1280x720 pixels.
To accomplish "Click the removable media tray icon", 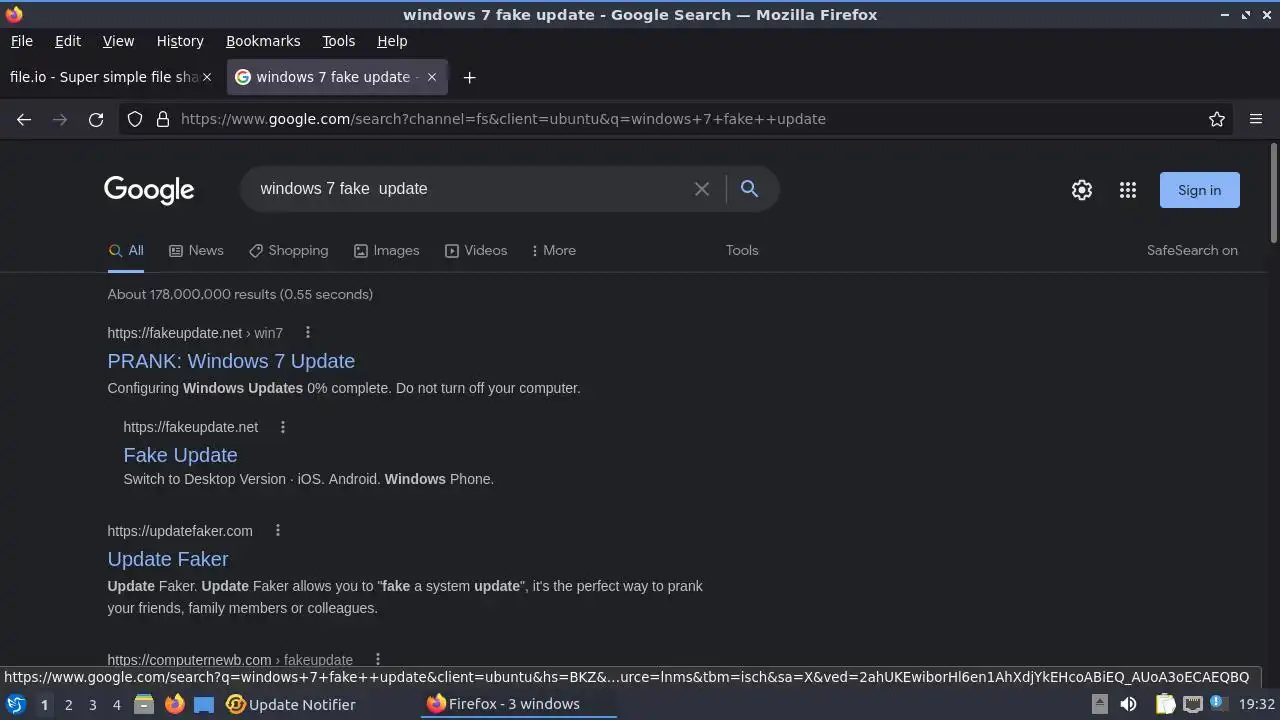I will (1099, 704).
